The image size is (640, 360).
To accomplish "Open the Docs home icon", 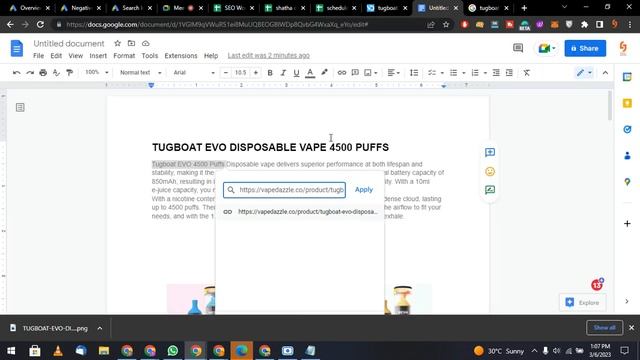I will 17,49.
